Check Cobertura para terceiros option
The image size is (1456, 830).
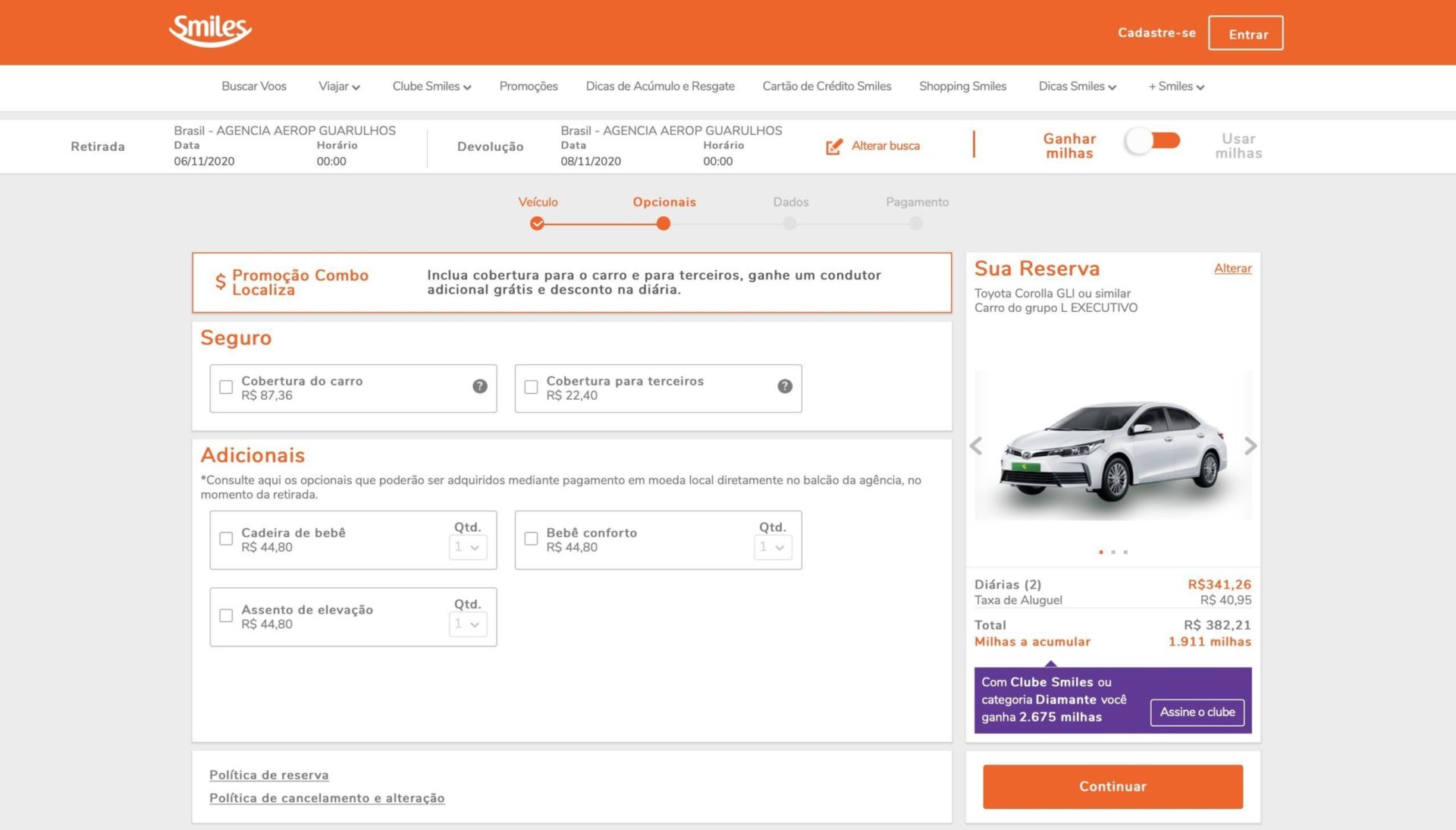pos(531,387)
